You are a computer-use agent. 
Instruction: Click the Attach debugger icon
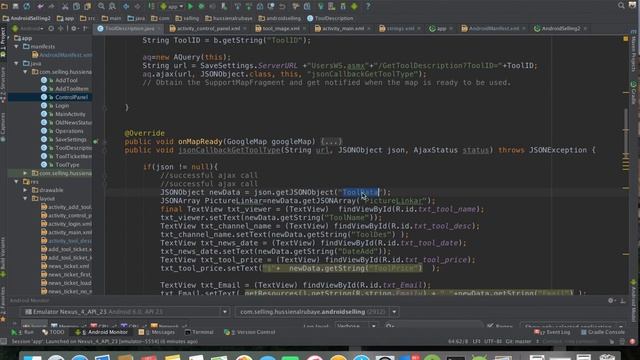(x=224, y=6)
